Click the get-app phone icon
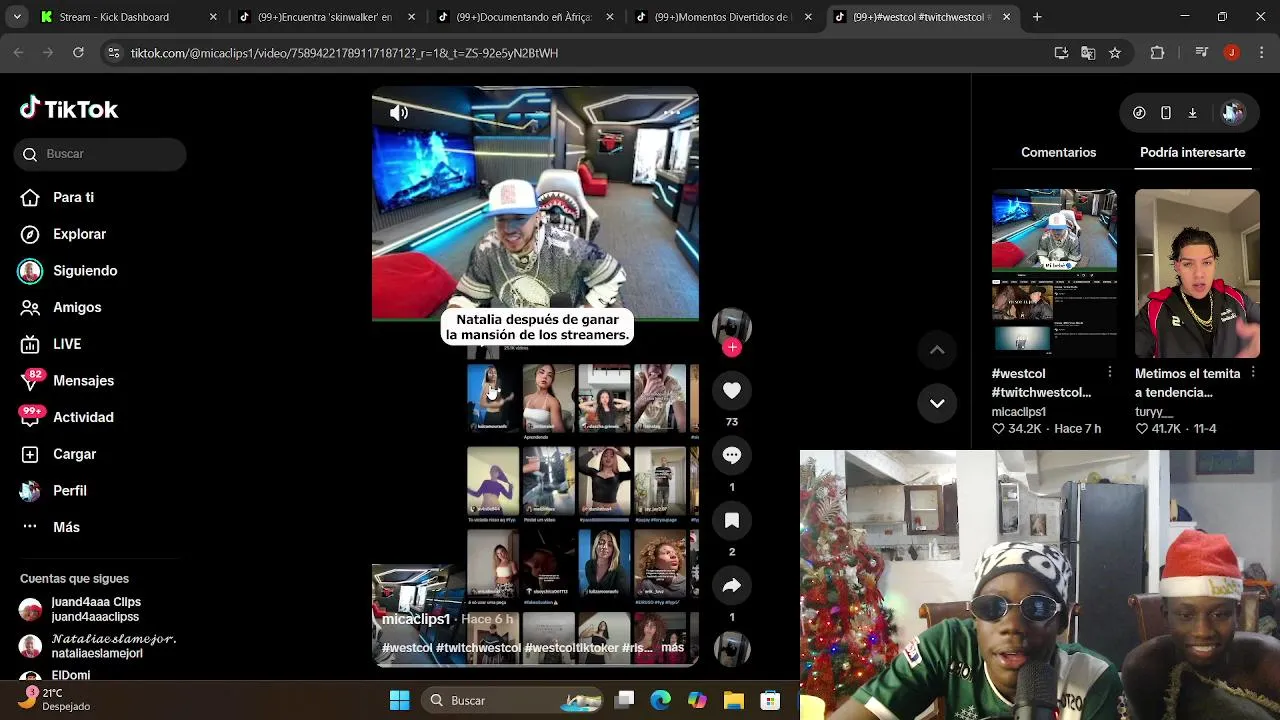The height and width of the screenshot is (720, 1280). [1166, 113]
